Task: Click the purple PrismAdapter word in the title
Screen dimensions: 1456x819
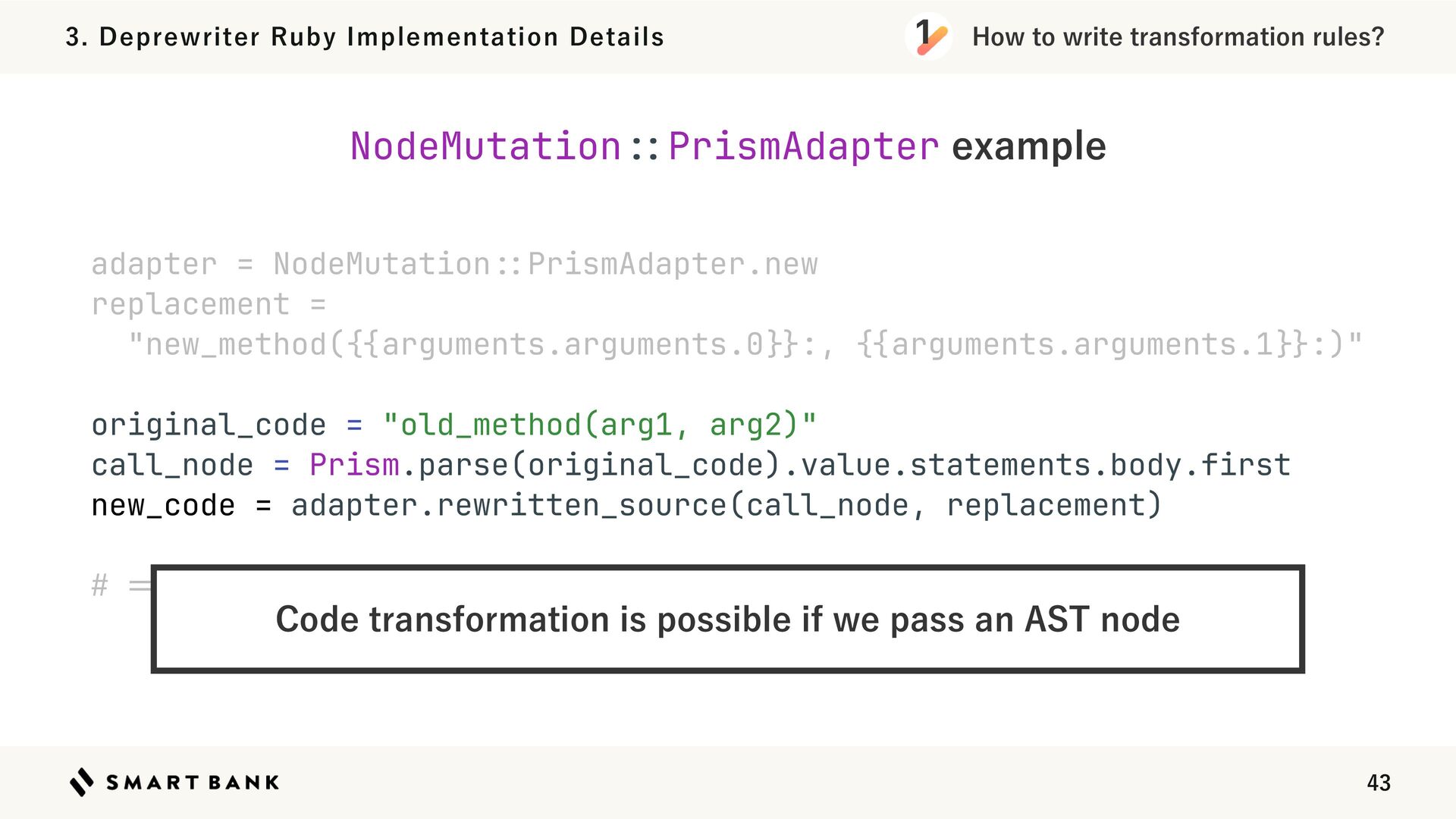Action: point(804,146)
